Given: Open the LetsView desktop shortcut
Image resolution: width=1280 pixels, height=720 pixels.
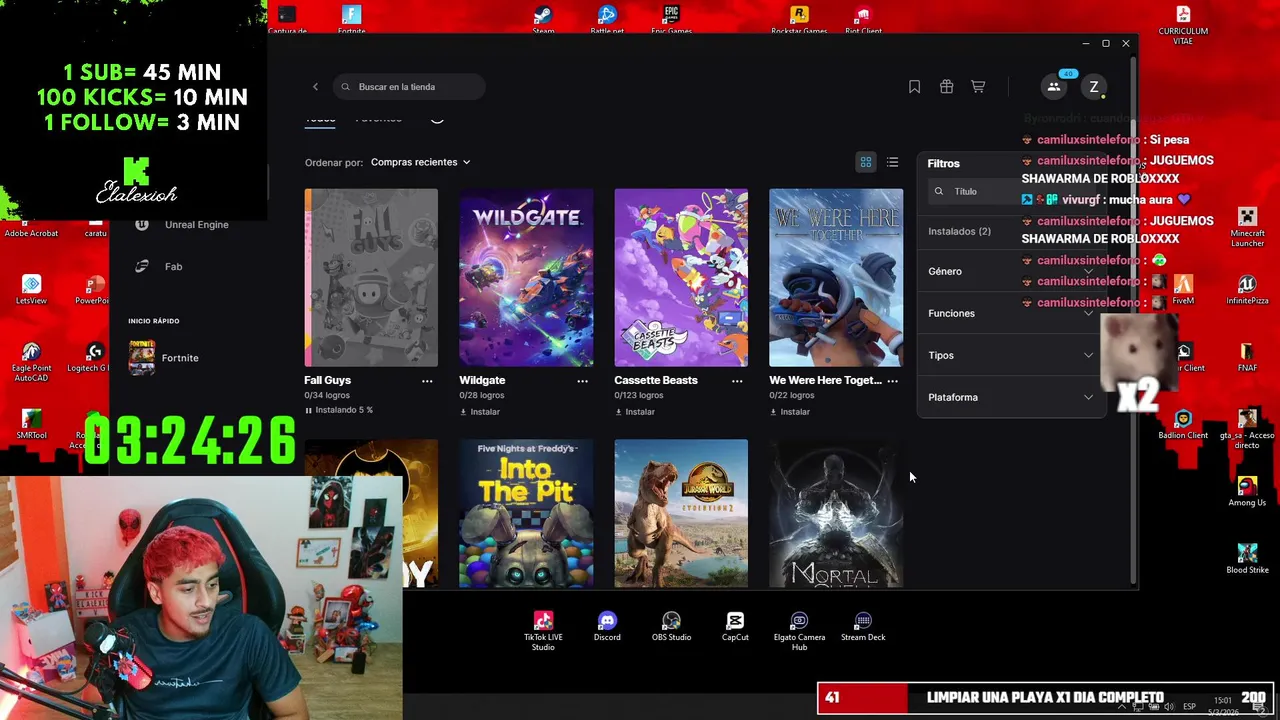Looking at the screenshot, I should (31, 290).
